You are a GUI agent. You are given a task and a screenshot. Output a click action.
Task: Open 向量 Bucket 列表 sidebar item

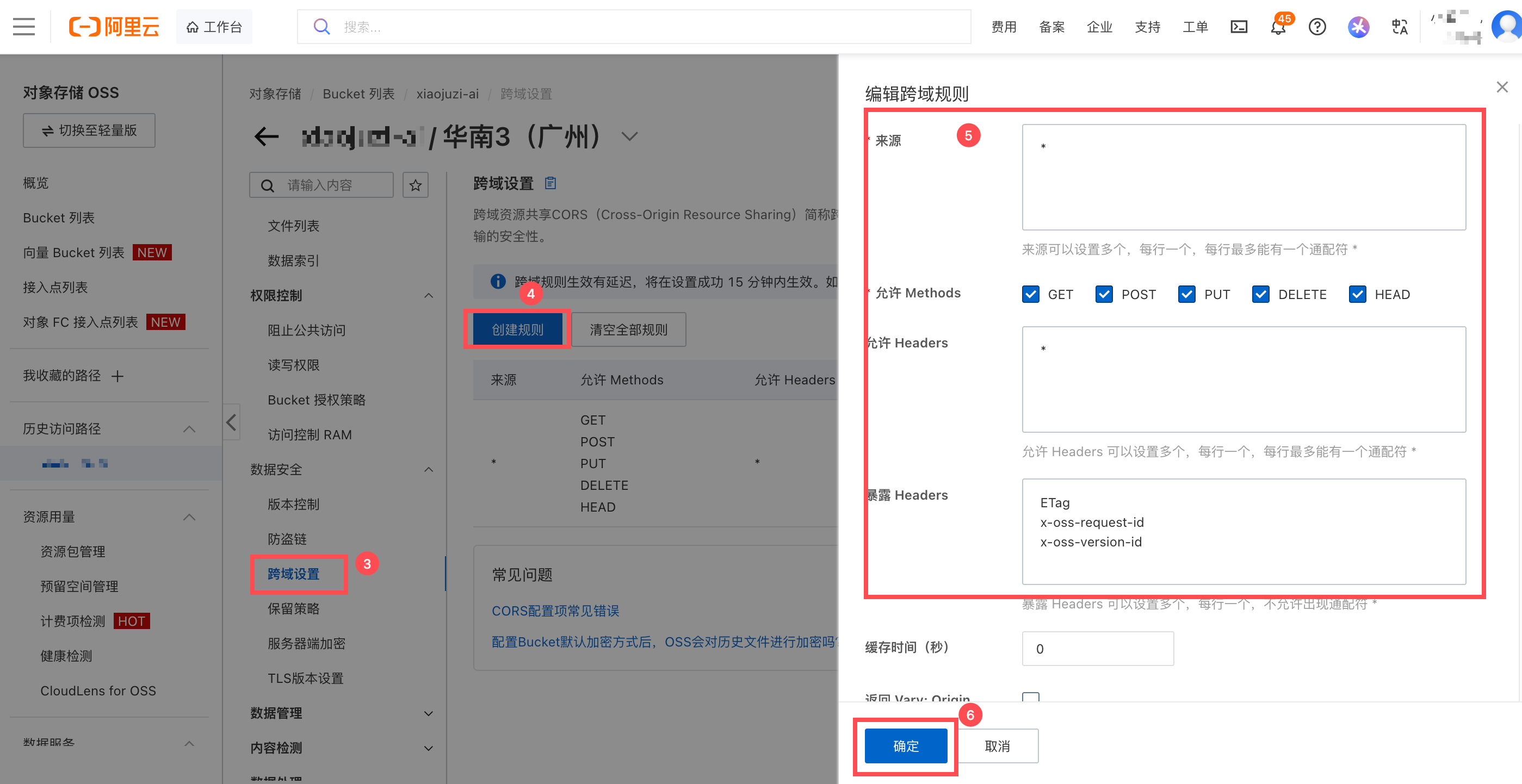[73, 253]
